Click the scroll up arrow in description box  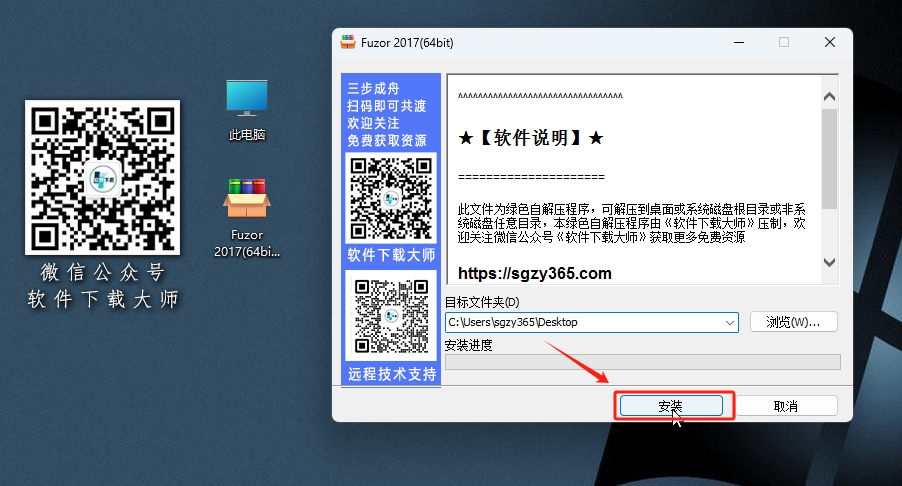829,97
